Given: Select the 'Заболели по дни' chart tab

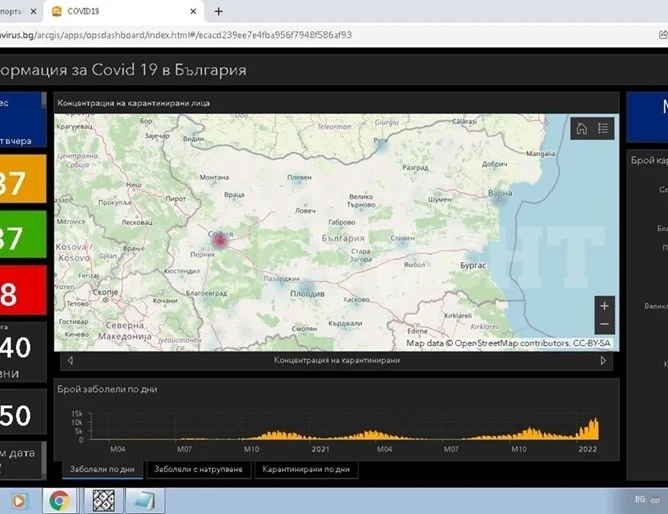Looking at the screenshot, I should coord(102,469).
